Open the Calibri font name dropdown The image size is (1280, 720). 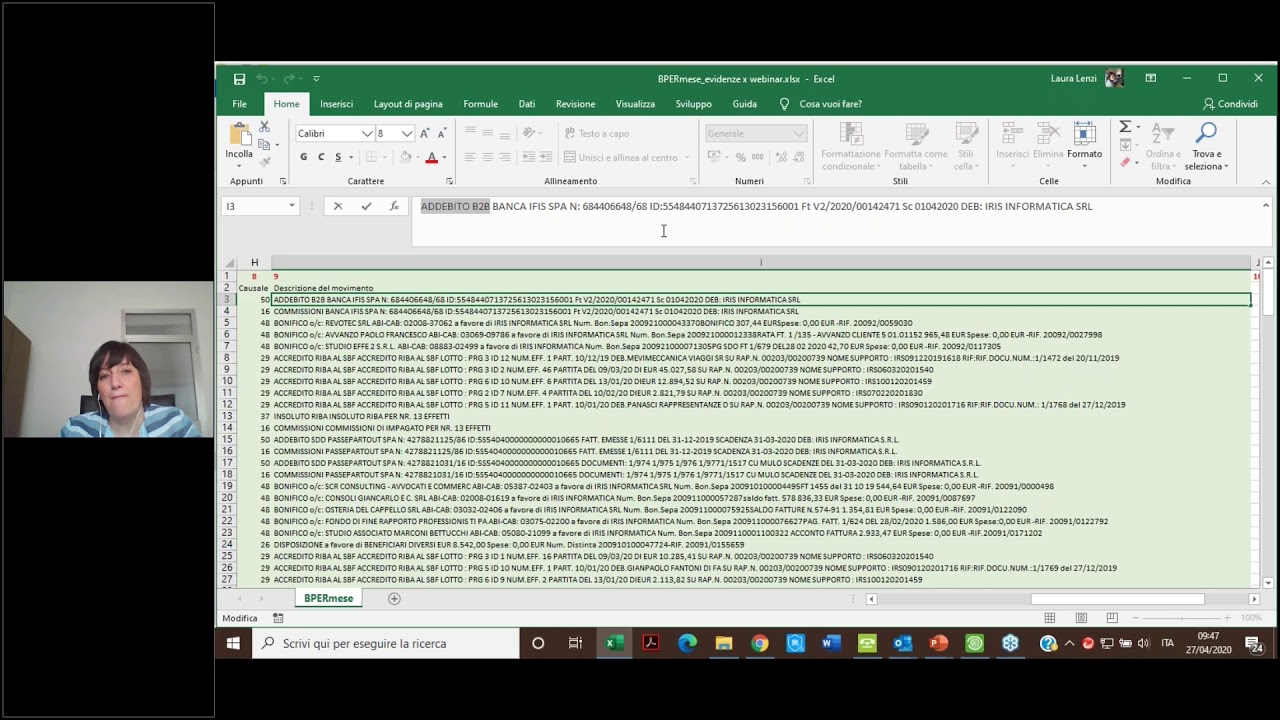367,133
